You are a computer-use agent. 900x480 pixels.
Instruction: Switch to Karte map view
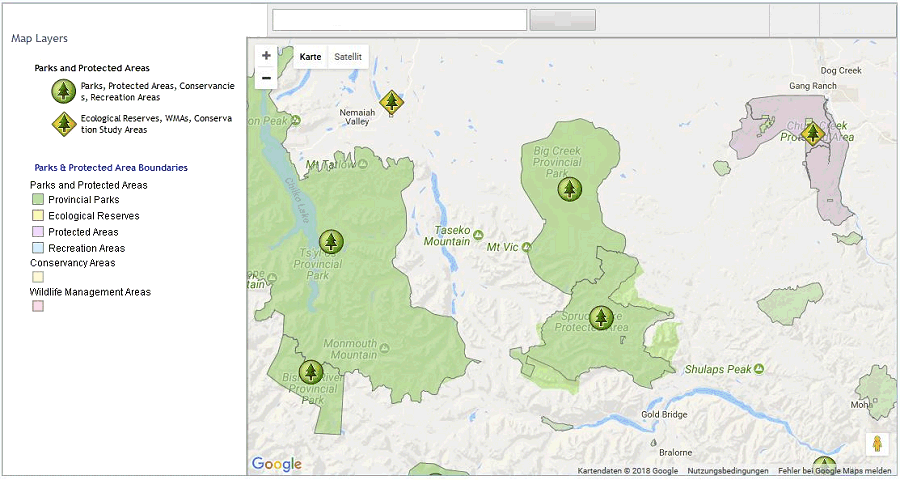tap(311, 57)
